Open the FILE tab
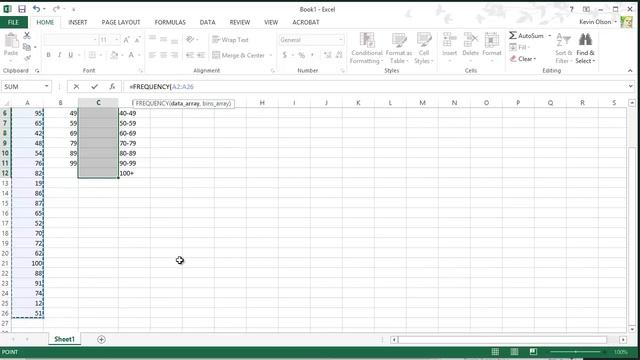 point(13,22)
